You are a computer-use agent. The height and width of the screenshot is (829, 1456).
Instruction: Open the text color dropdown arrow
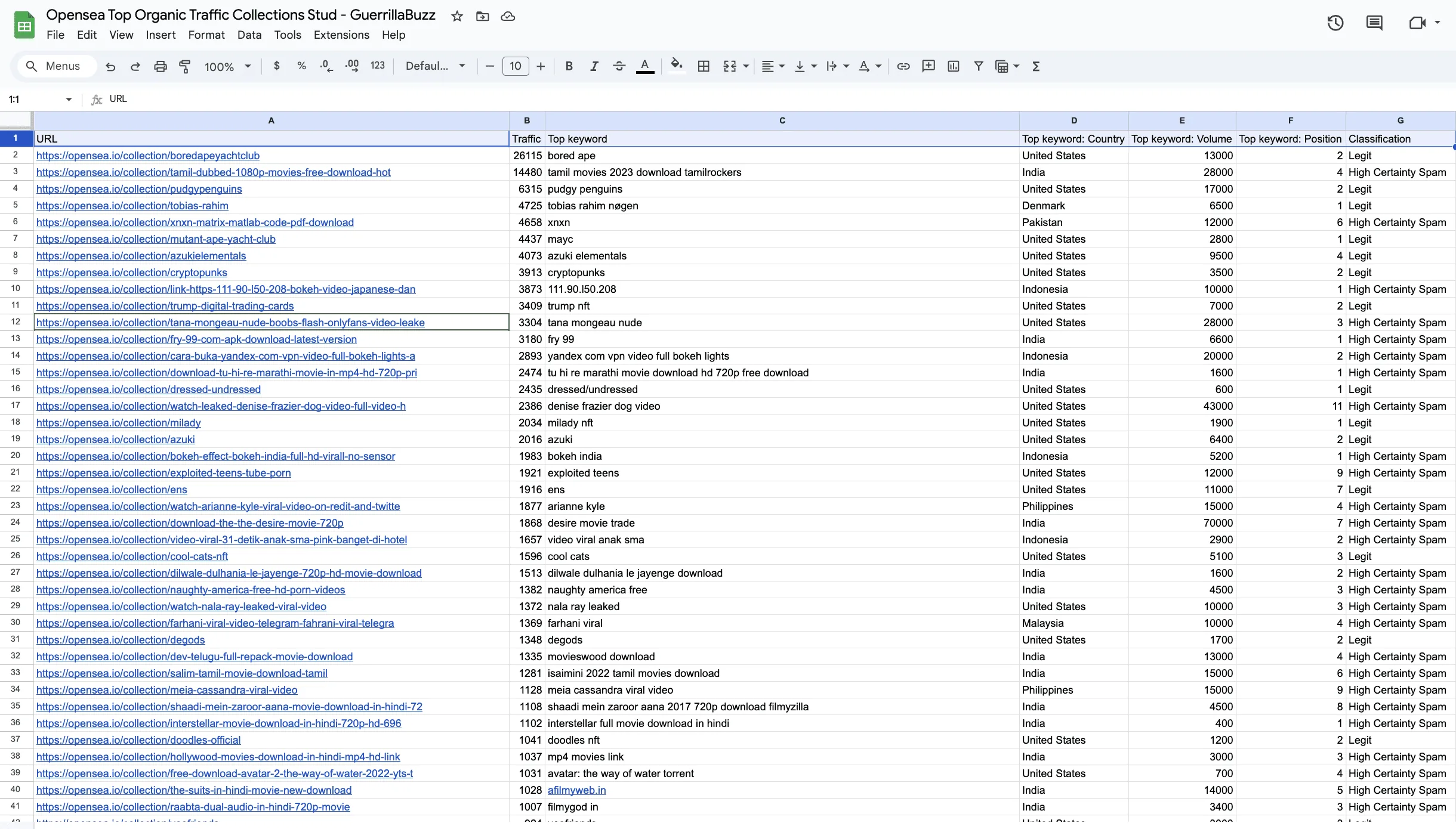pos(877,66)
